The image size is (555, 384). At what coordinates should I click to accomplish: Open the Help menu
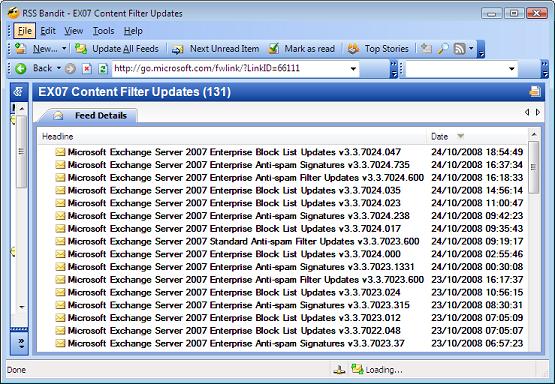133,31
